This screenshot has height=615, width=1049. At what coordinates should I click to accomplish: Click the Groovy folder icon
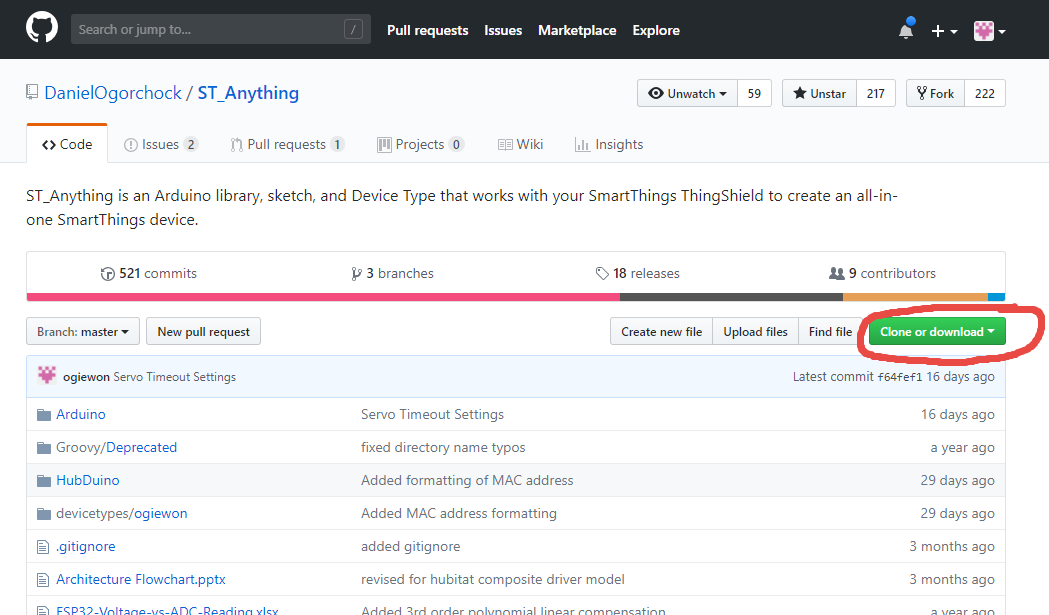pyautogui.click(x=43, y=448)
